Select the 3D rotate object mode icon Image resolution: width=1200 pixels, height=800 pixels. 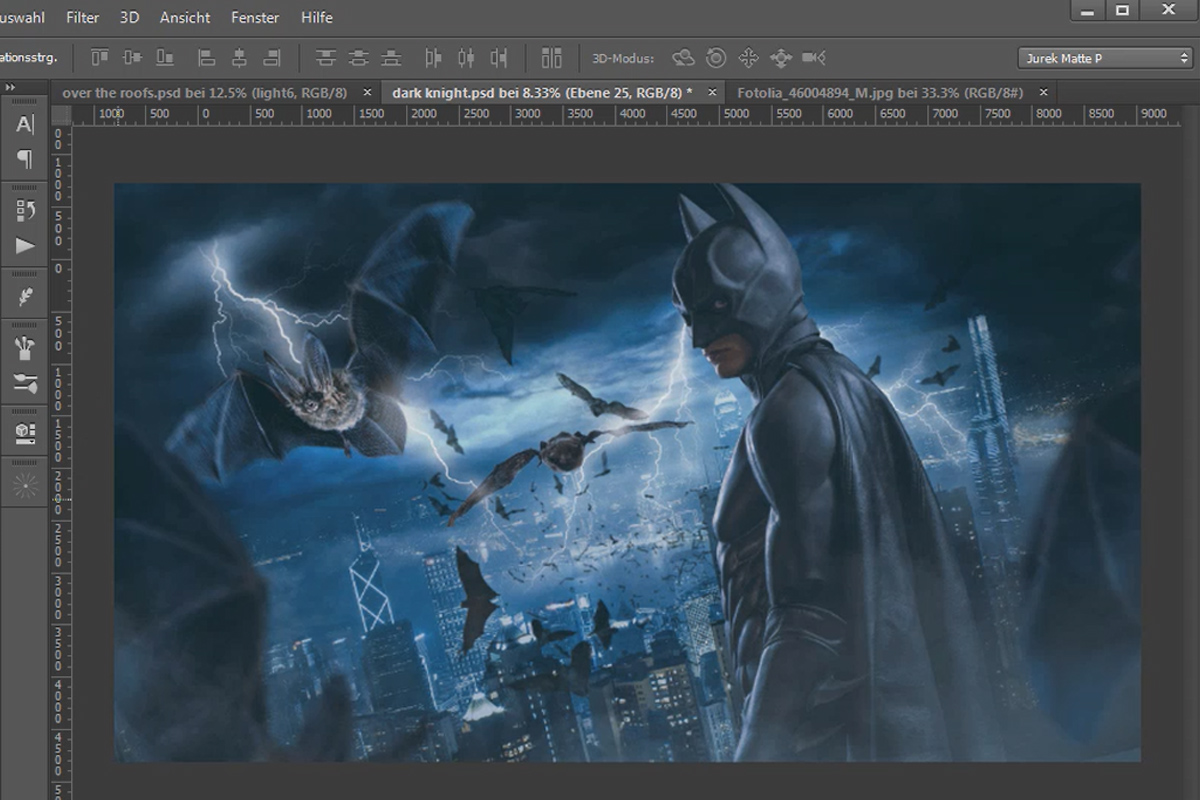point(683,57)
